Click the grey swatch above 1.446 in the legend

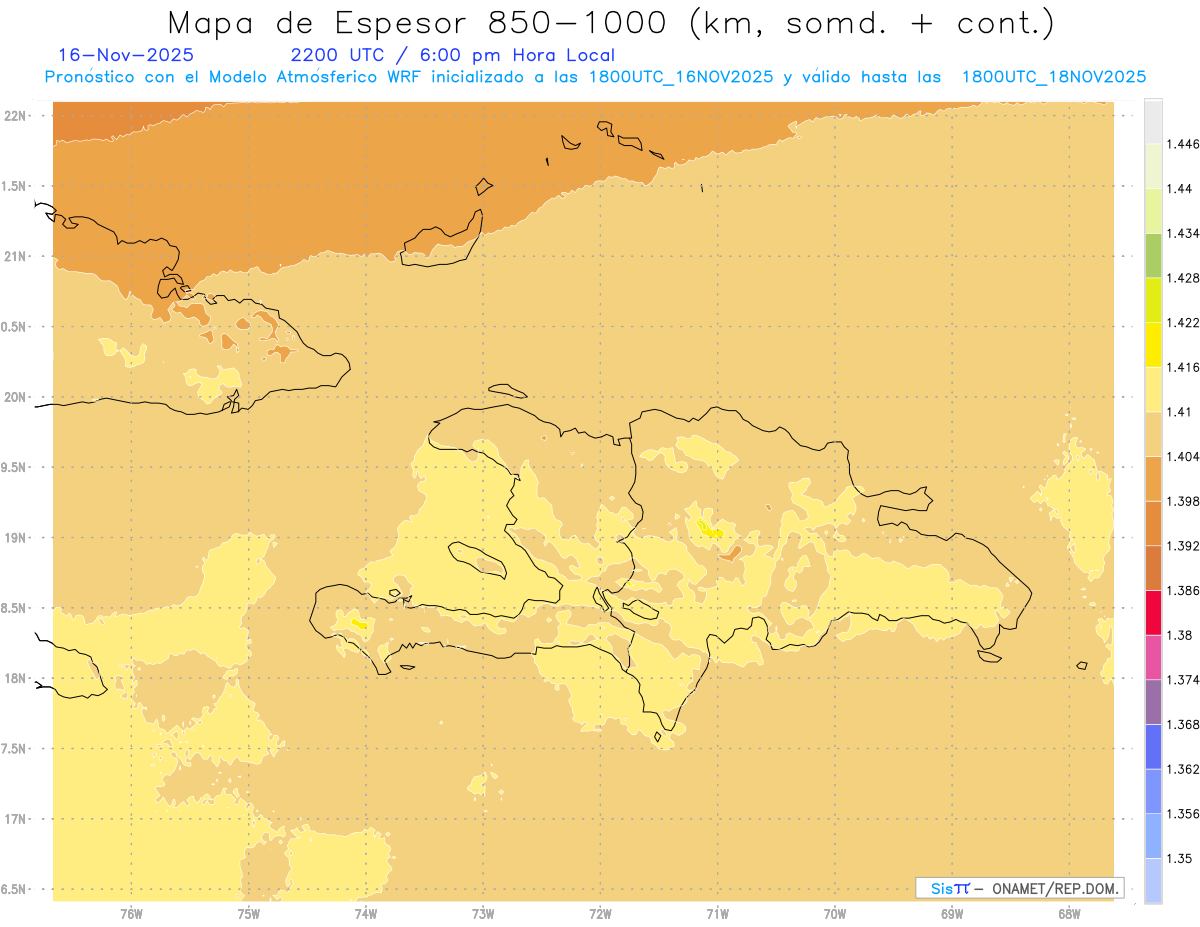(x=1153, y=121)
